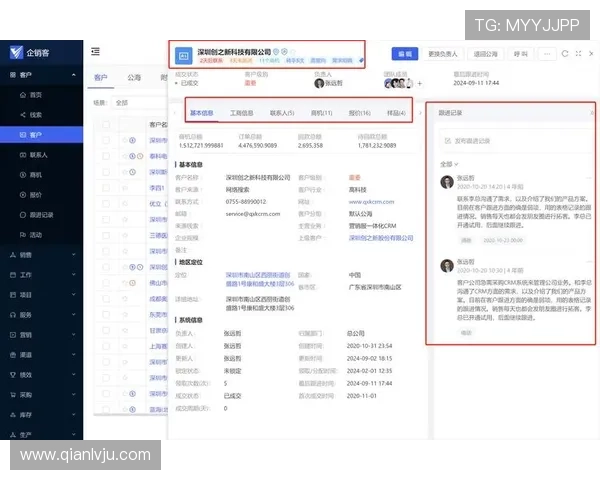600x480 pixels.
Task: Open 报价 quotes in the sidebar
Action: (x=36, y=195)
